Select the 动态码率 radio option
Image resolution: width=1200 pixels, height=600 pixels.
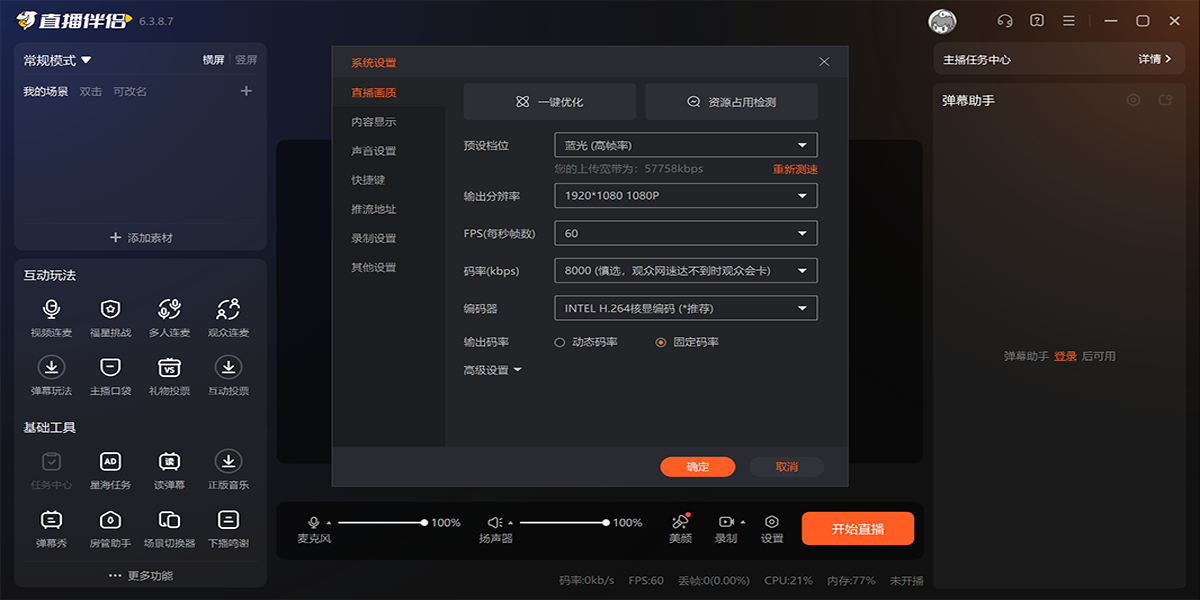point(560,342)
